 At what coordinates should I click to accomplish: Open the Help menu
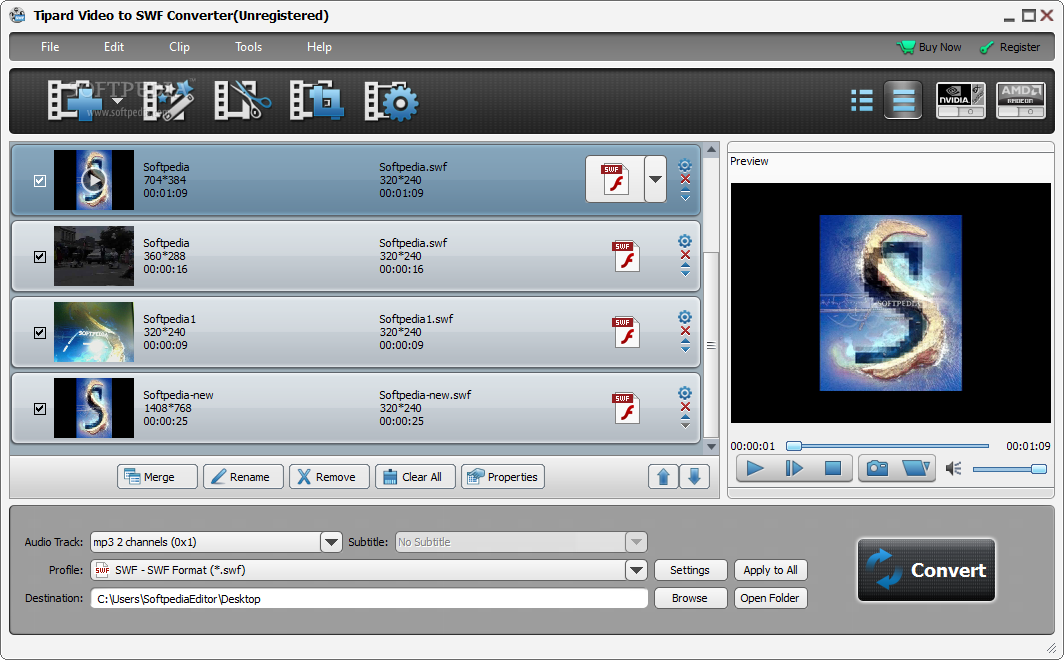[x=319, y=47]
